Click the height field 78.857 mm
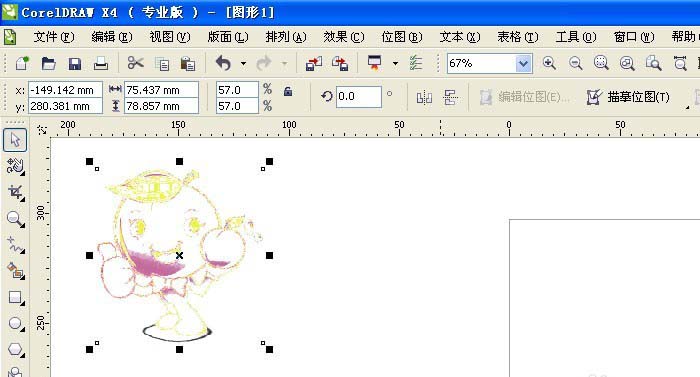The image size is (700, 377). tap(161, 106)
